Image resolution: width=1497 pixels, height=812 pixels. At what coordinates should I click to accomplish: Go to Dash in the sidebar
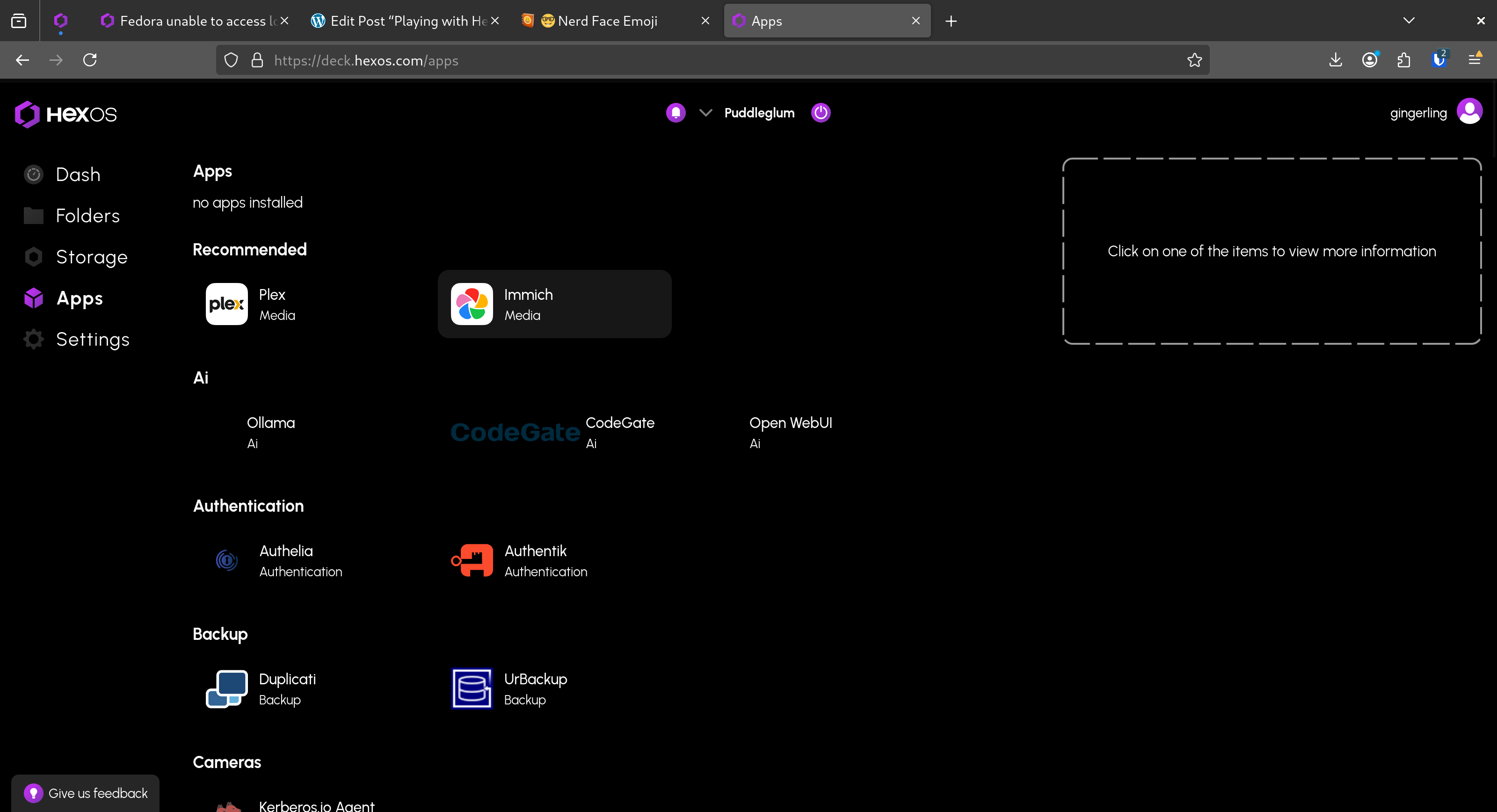pyautogui.click(x=78, y=174)
